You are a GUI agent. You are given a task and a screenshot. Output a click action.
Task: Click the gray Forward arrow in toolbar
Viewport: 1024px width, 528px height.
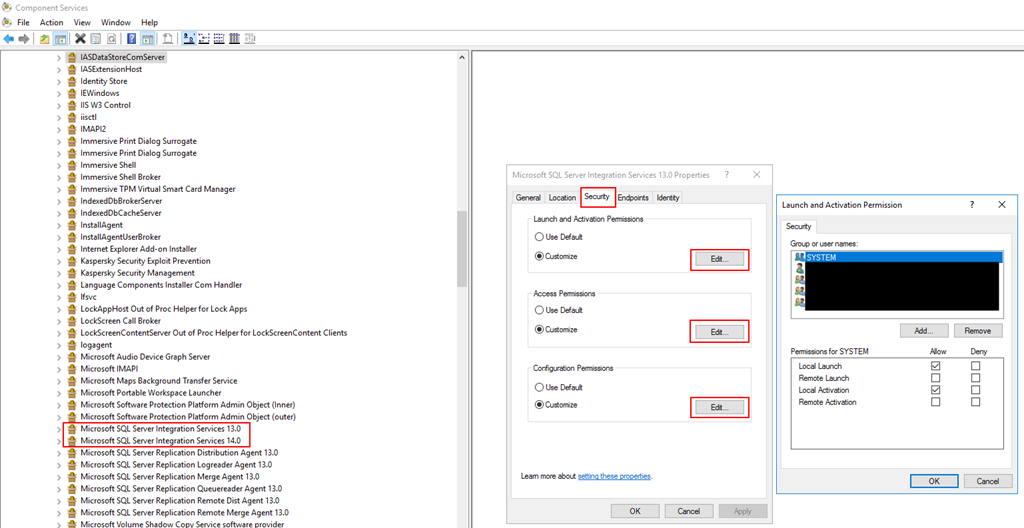click(x=24, y=39)
